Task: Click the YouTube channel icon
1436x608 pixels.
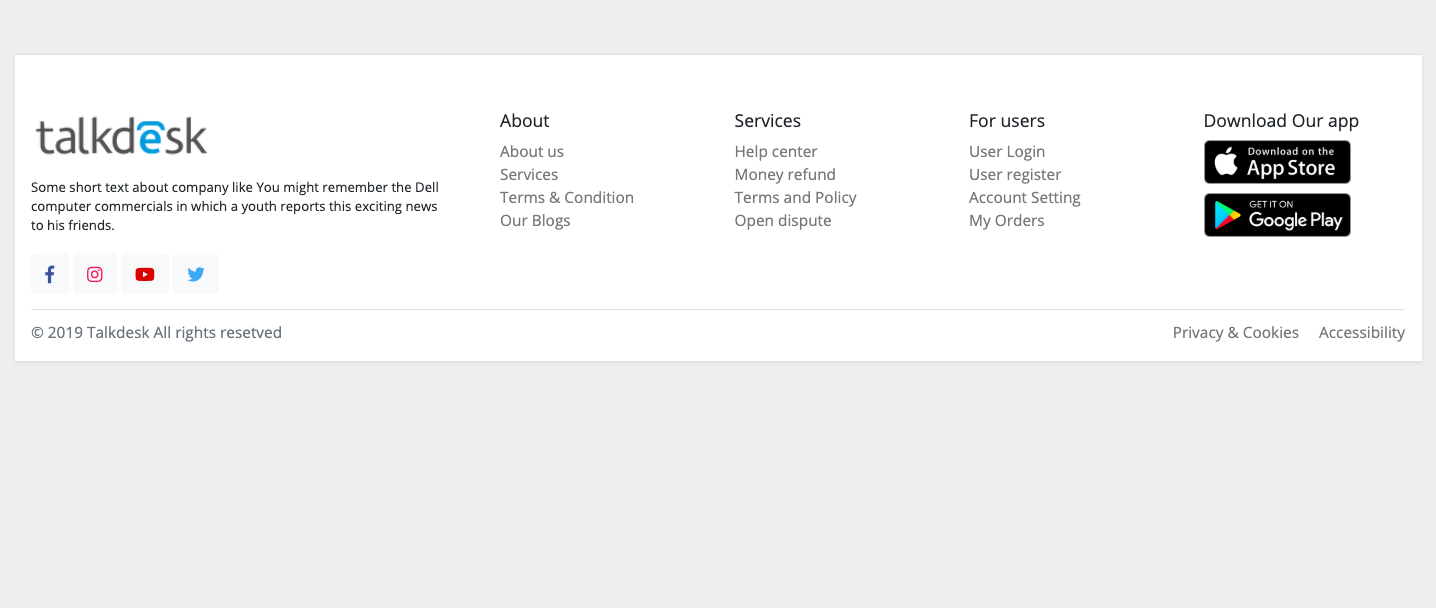Action: (x=144, y=273)
